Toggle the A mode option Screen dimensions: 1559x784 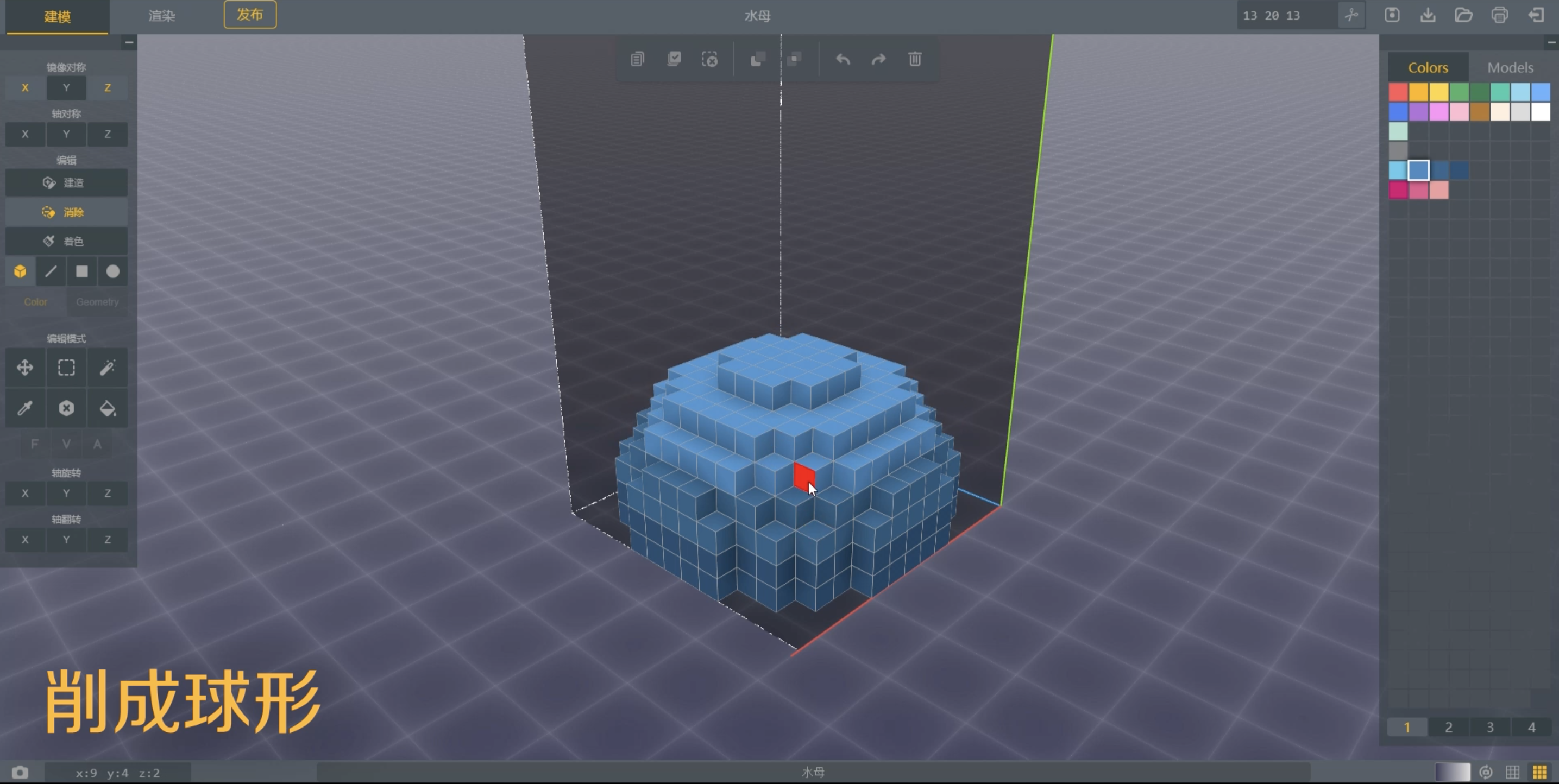[97, 444]
